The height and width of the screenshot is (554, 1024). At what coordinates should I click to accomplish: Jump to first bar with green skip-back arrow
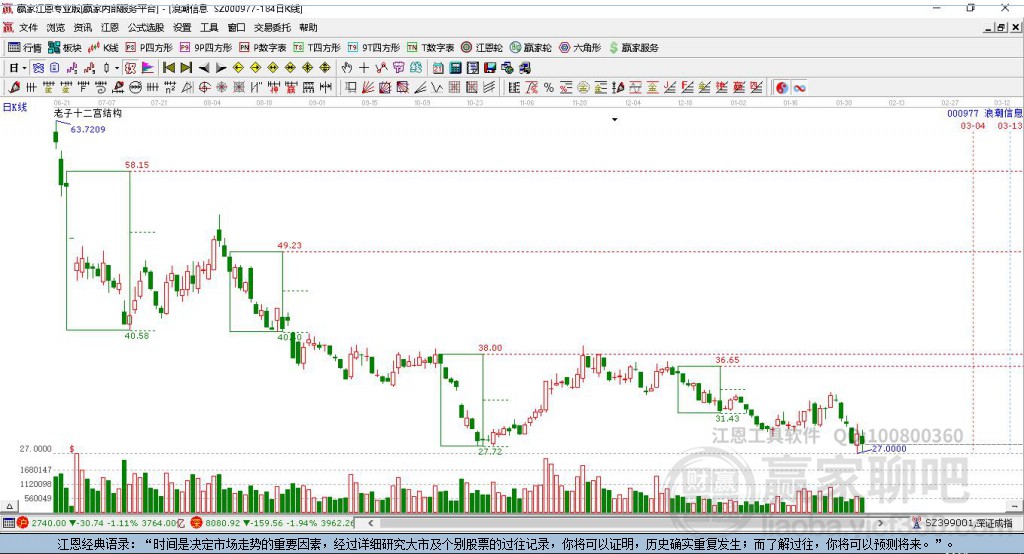click(168, 68)
